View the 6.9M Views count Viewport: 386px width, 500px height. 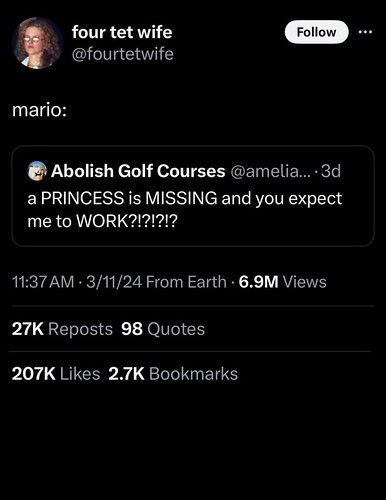(x=283, y=282)
